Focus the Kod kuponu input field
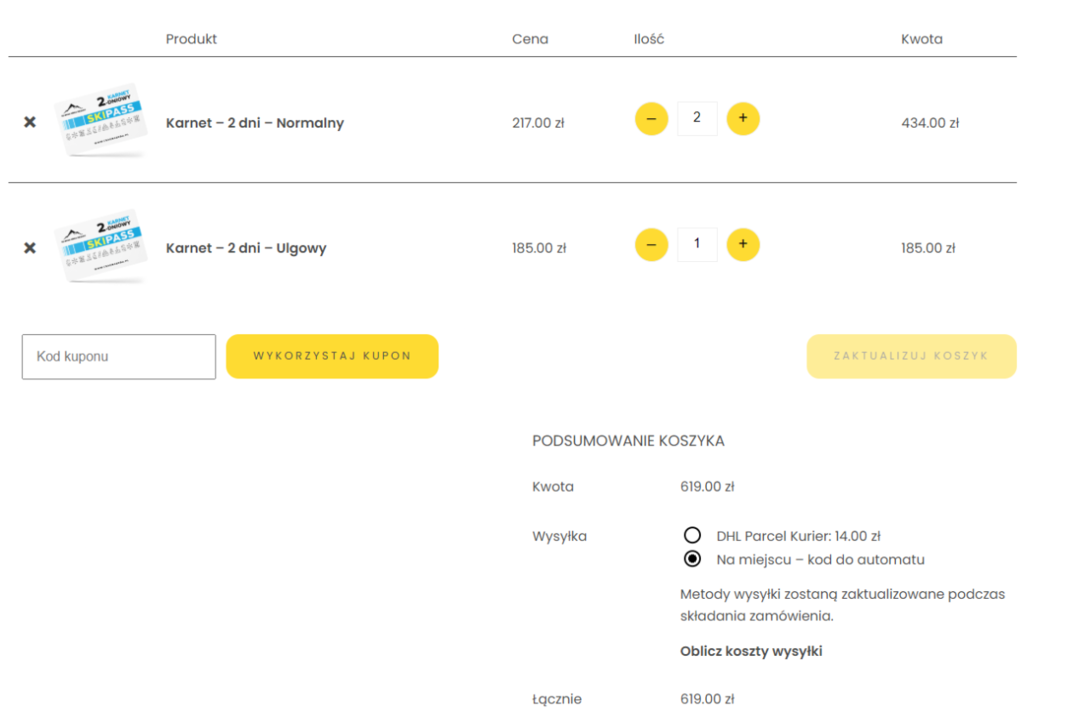This screenshot has width=1090, height=723. click(x=119, y=357)
